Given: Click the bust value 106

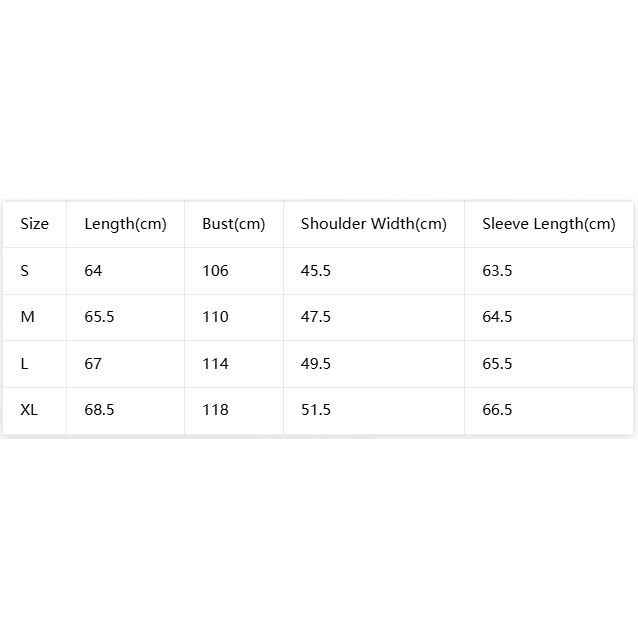Looking at the screenshot, I should [x=215, y=271].
